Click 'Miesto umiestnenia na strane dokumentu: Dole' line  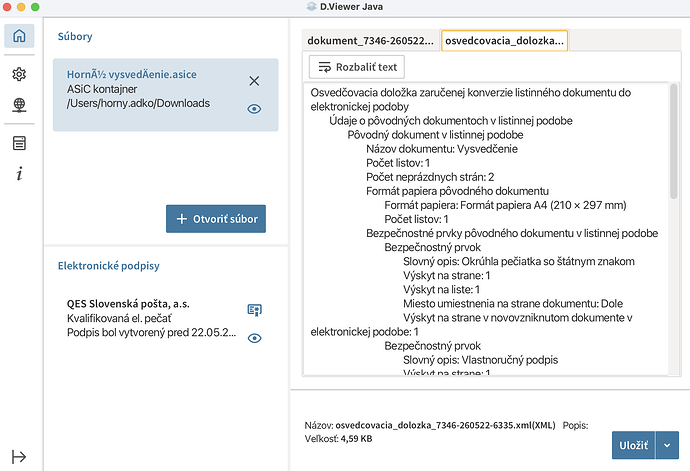click(513, 304)
